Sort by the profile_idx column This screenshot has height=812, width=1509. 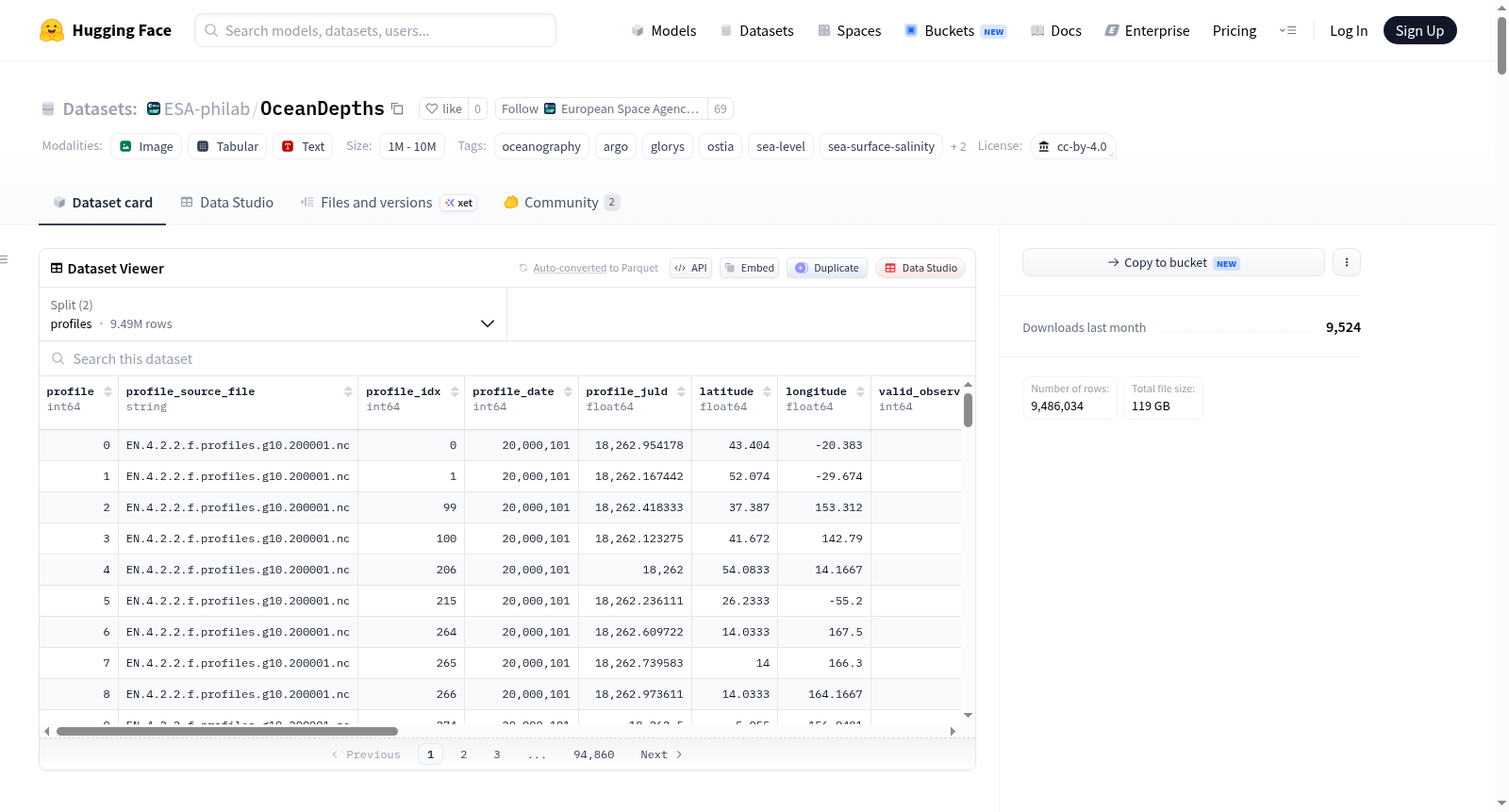click(x=456, y=391)
